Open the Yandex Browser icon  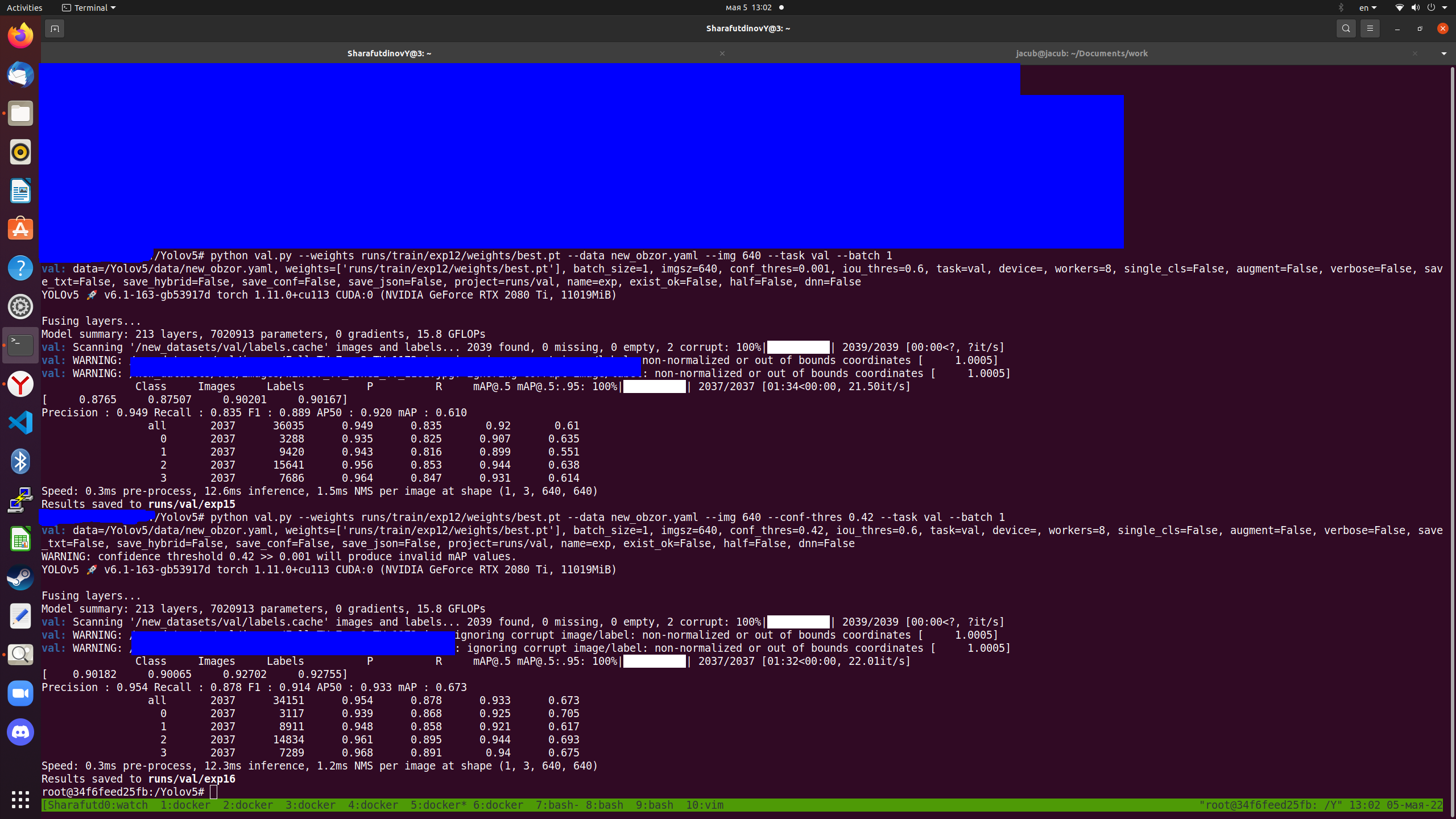20,384
